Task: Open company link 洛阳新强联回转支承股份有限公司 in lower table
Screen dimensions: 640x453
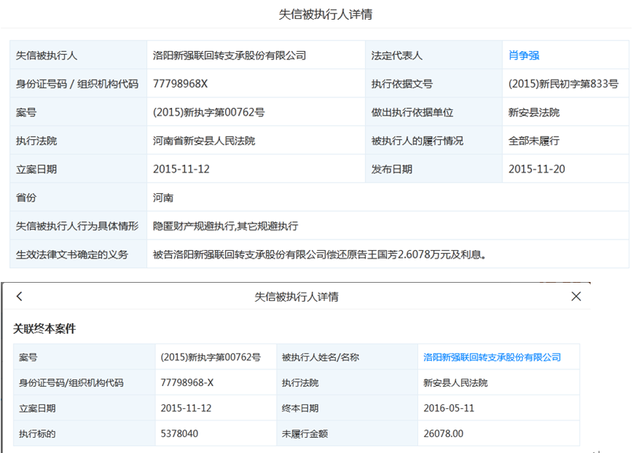Action: 492,358
